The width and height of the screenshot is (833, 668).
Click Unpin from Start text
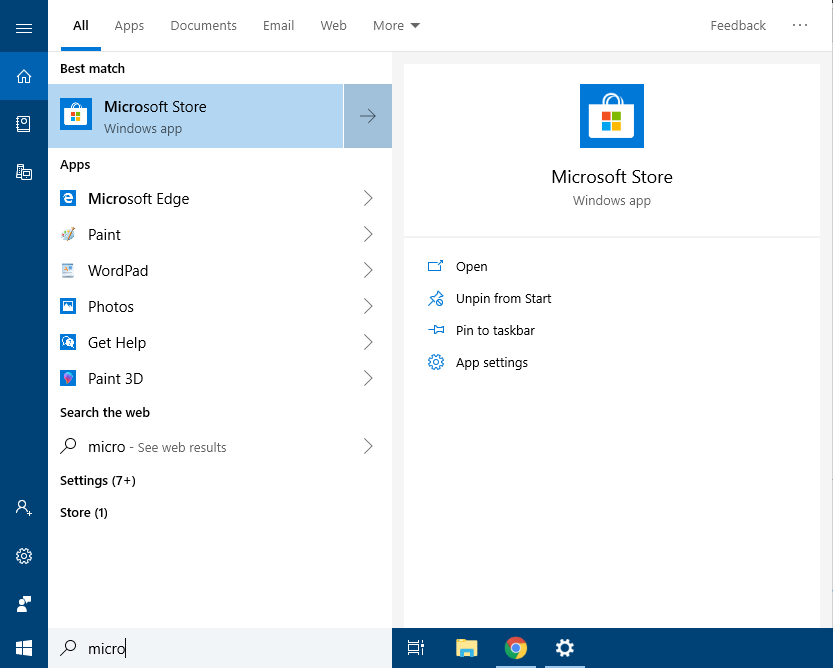click(503, 299)
